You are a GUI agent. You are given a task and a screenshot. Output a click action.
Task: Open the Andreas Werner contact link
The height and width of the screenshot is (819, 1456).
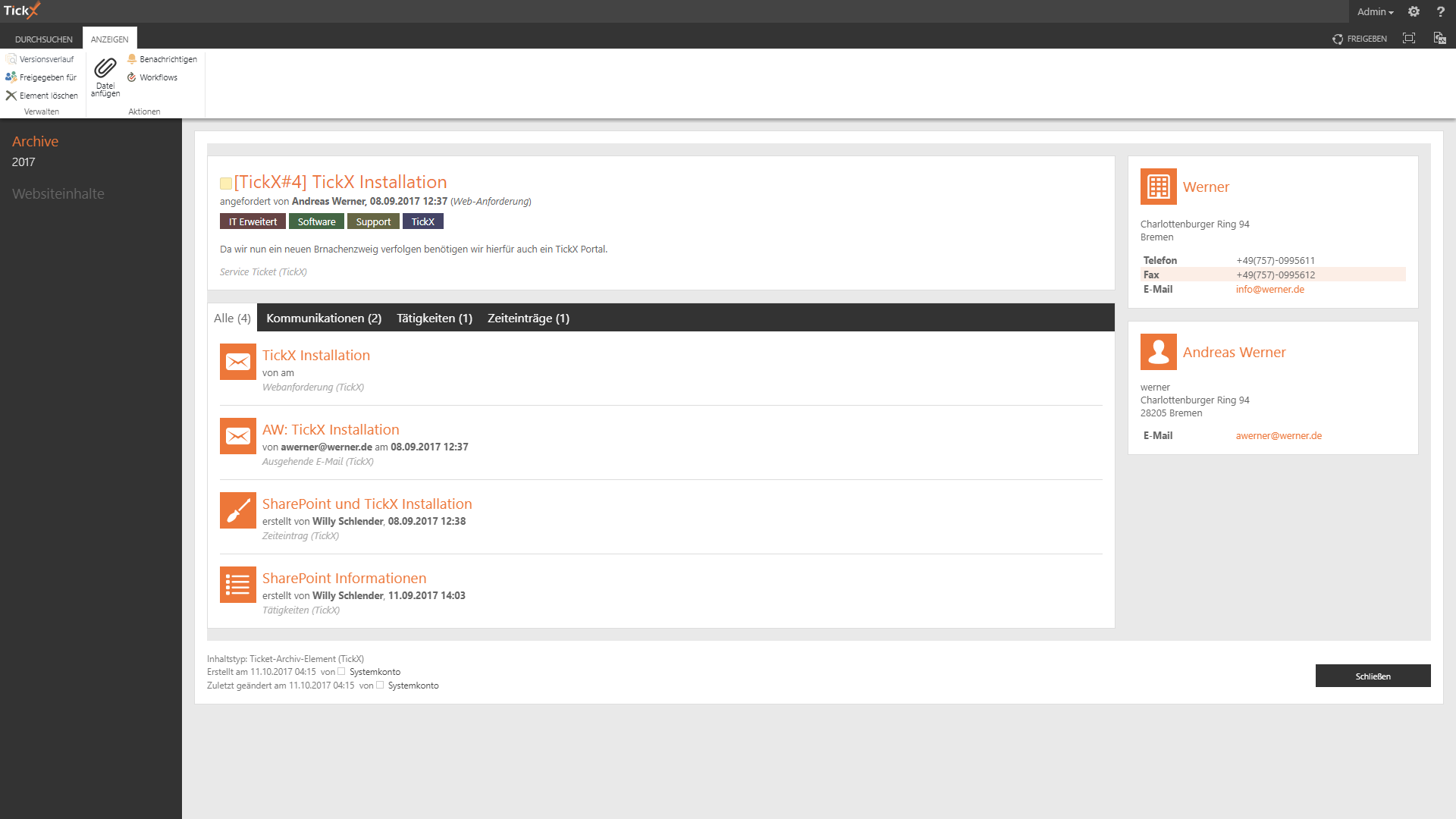pos(1235,352)
